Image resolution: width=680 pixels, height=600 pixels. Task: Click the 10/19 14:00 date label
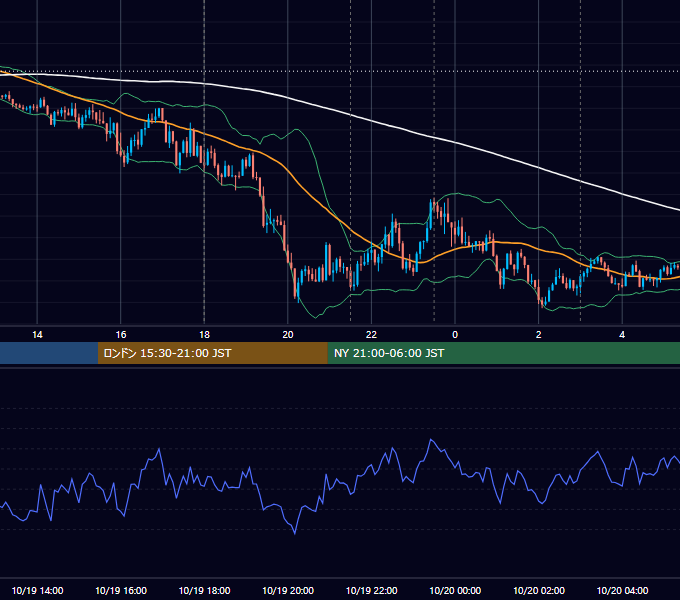click(x=37, y=590)
